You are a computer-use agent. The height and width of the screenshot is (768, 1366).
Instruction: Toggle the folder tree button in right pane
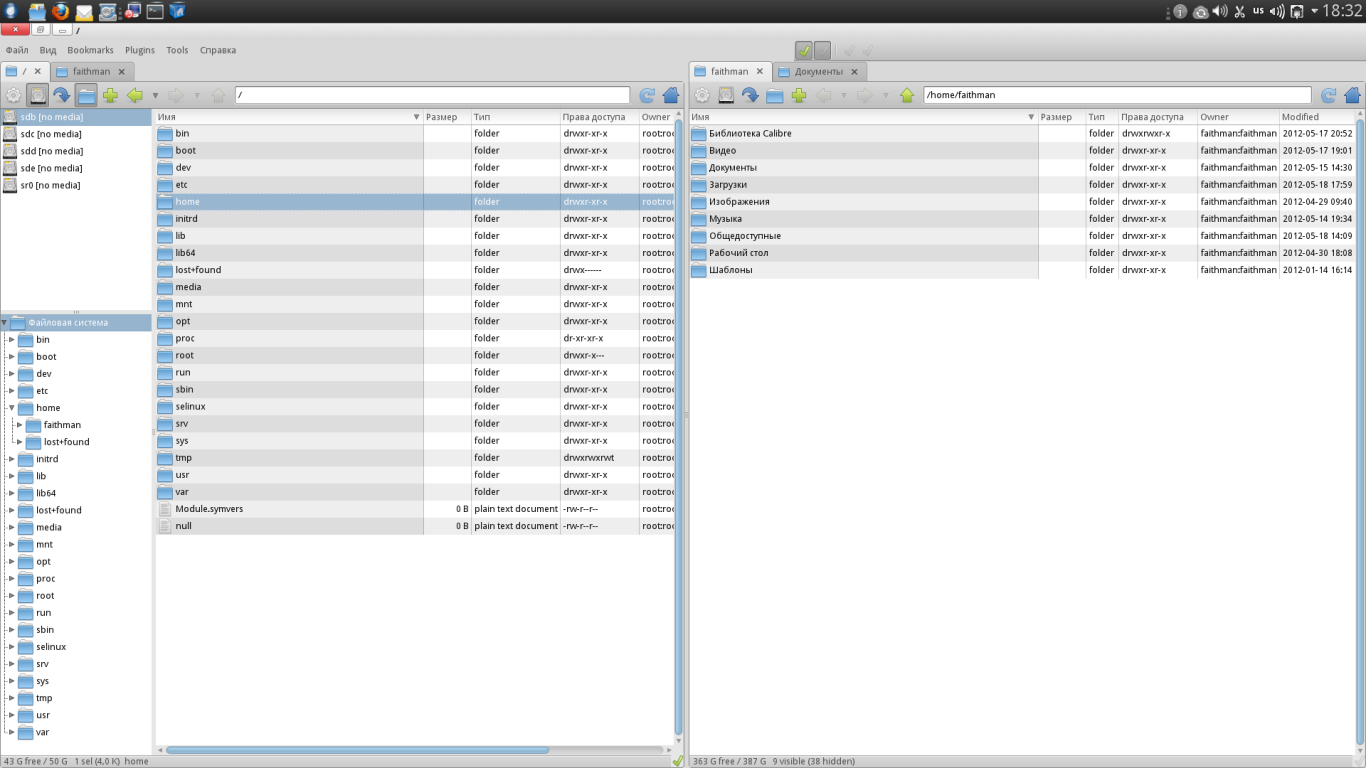(x=775, y=95)
